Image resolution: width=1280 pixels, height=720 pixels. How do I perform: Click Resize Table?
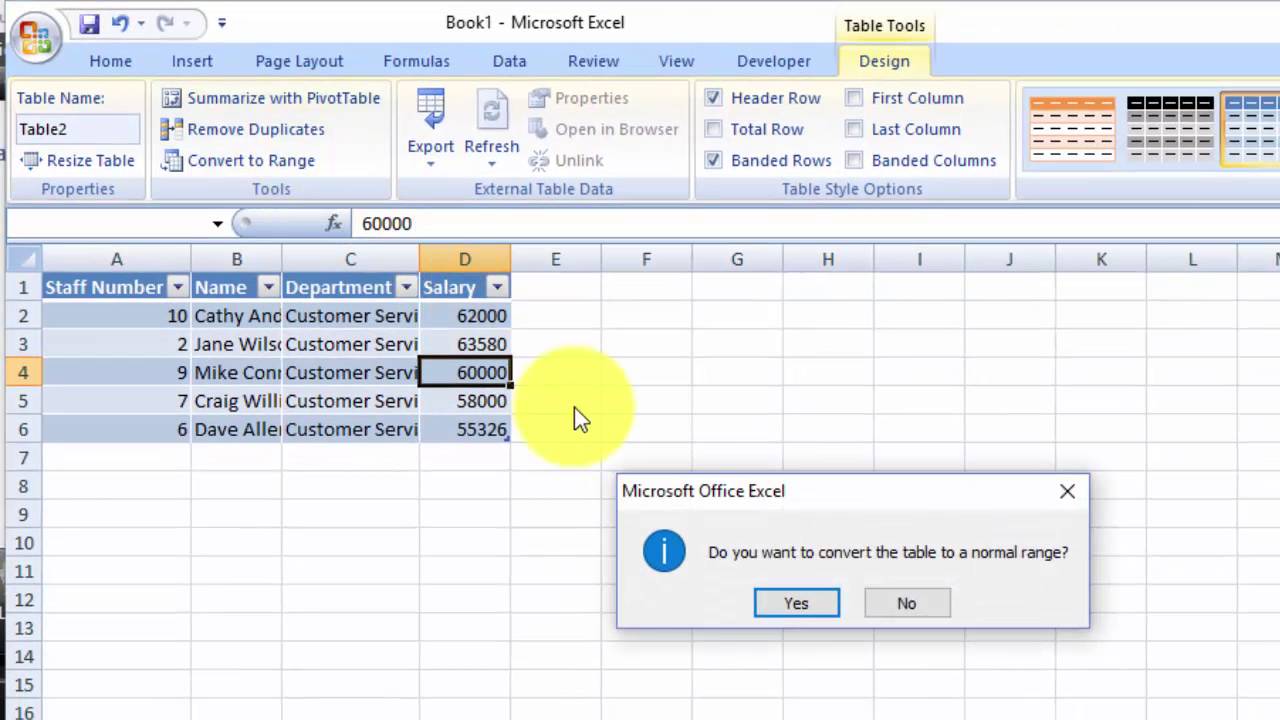point(77,160)
